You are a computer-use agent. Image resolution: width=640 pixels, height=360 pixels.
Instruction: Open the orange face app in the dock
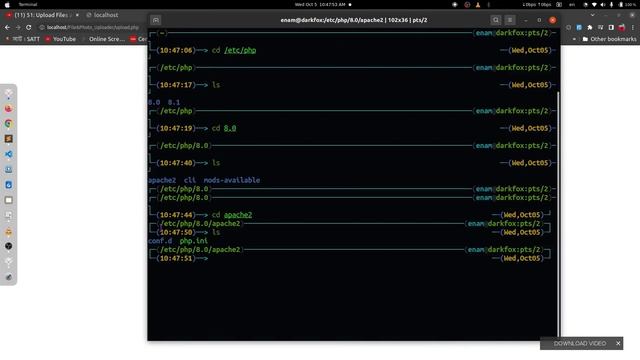9,231
